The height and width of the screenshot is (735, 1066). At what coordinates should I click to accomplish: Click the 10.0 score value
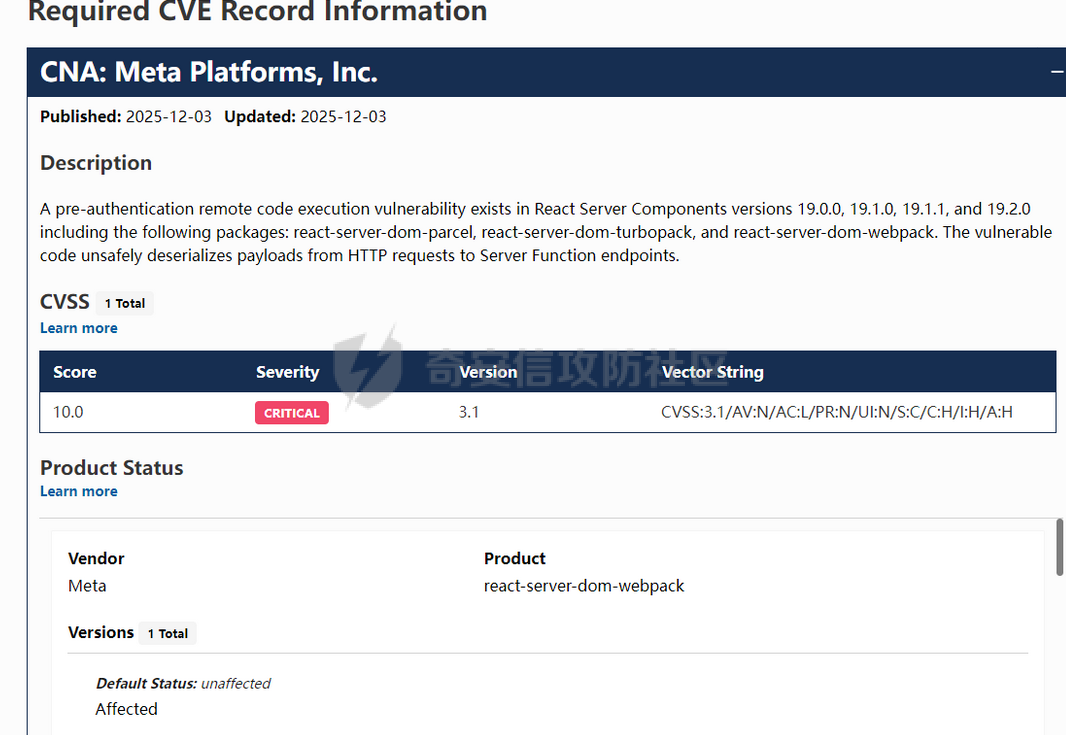(68, 412)
